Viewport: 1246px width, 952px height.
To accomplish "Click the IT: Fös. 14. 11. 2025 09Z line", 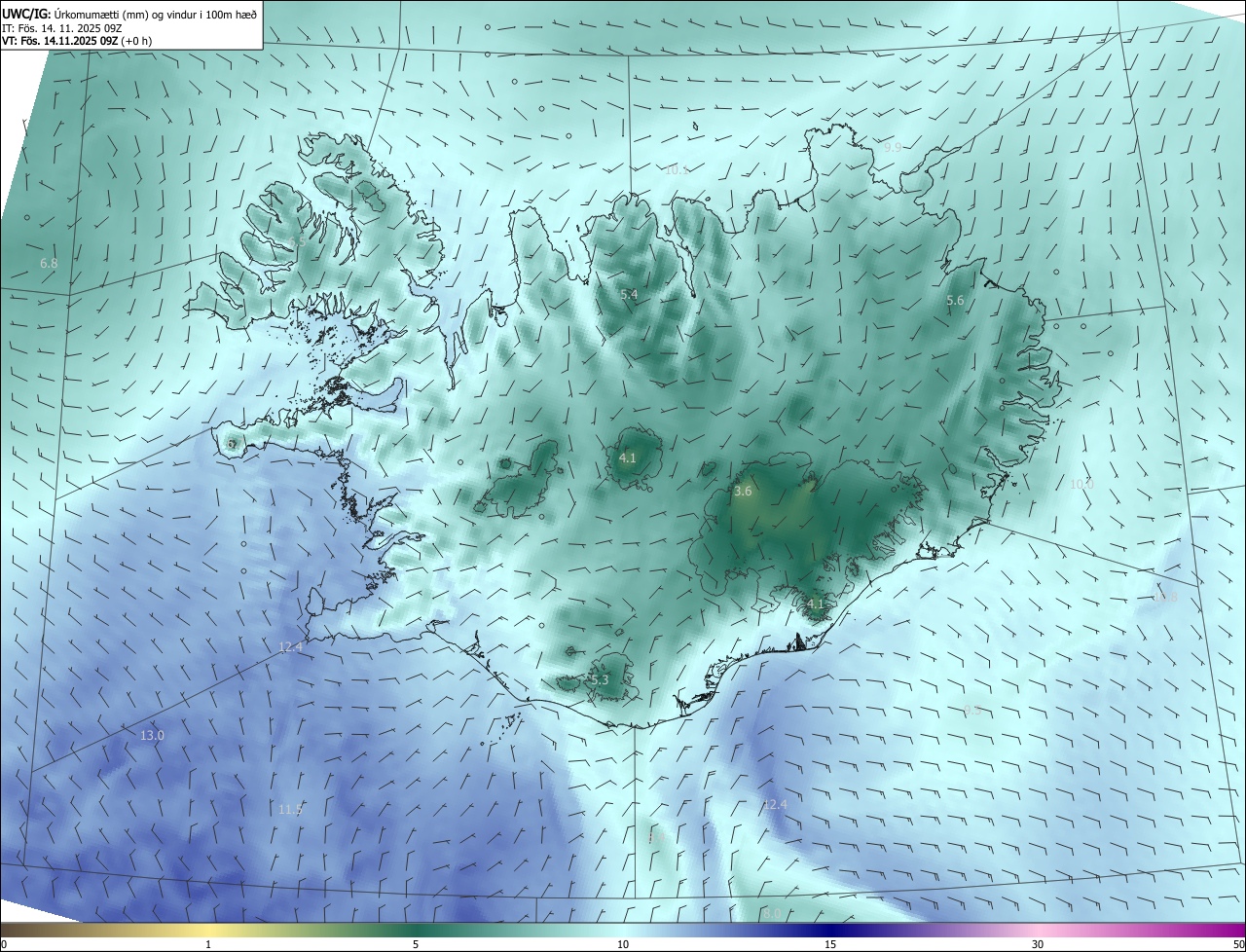I will coord(64,28).
